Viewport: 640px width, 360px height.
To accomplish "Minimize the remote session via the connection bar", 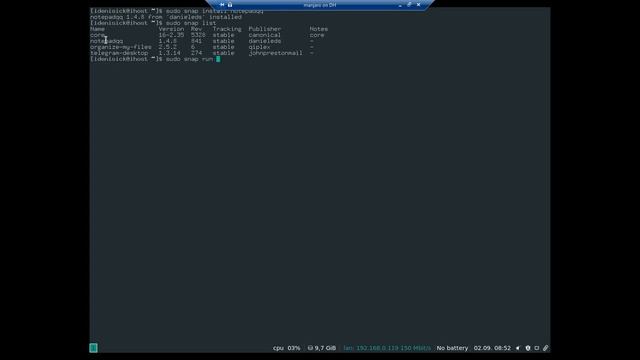I will point(400,5).
